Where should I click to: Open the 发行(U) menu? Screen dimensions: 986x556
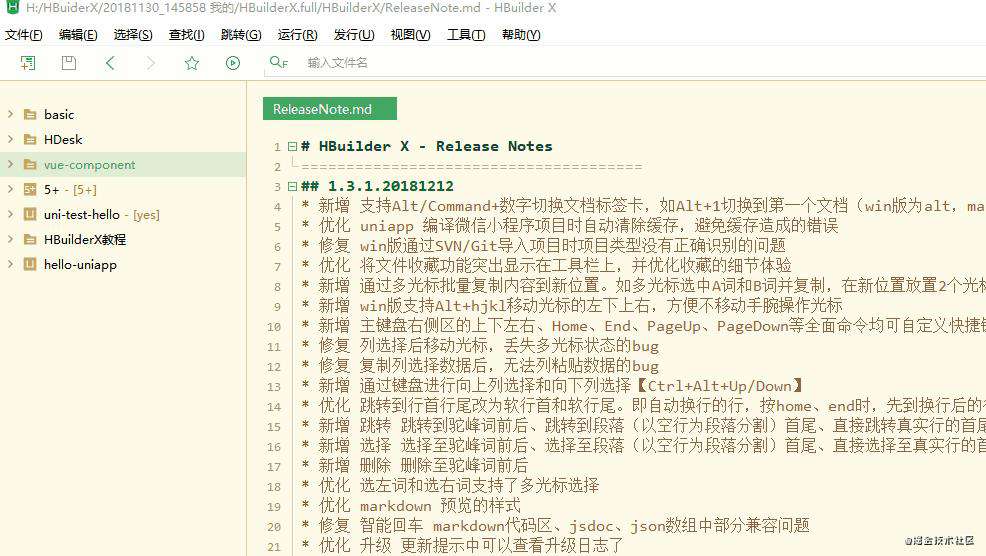click(x=354, y=35)
